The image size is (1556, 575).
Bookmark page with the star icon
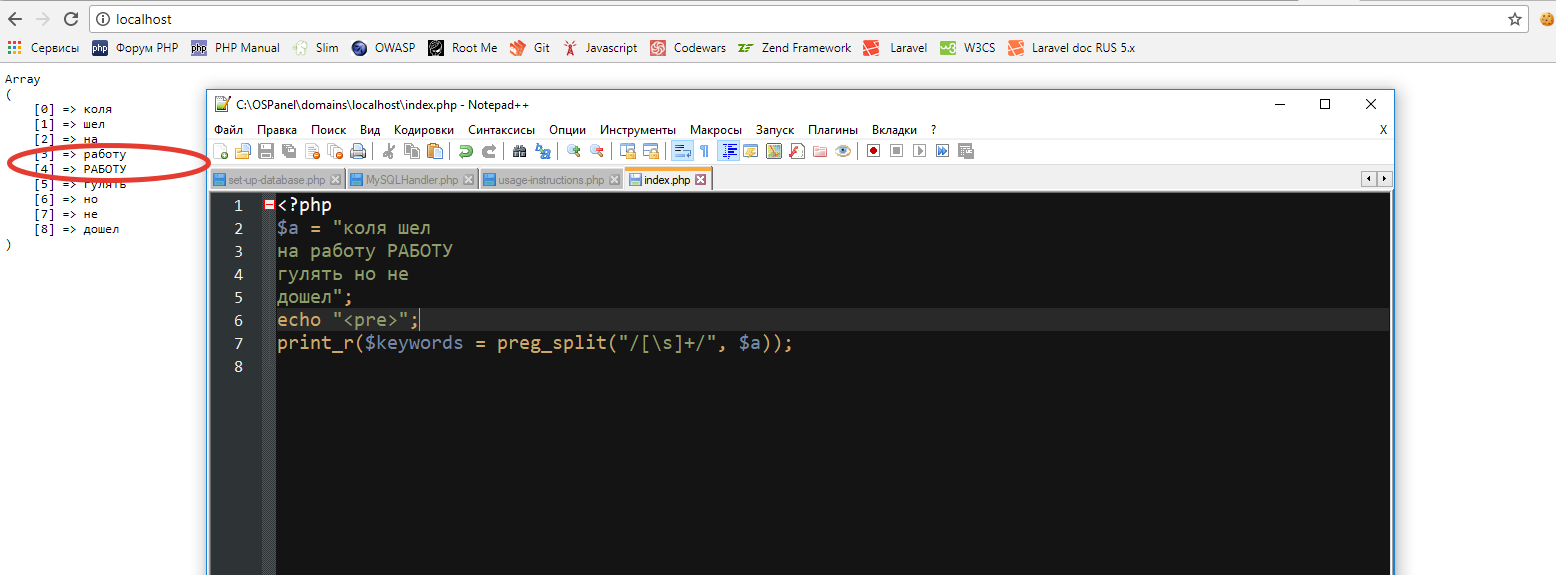click(1515, 19)
